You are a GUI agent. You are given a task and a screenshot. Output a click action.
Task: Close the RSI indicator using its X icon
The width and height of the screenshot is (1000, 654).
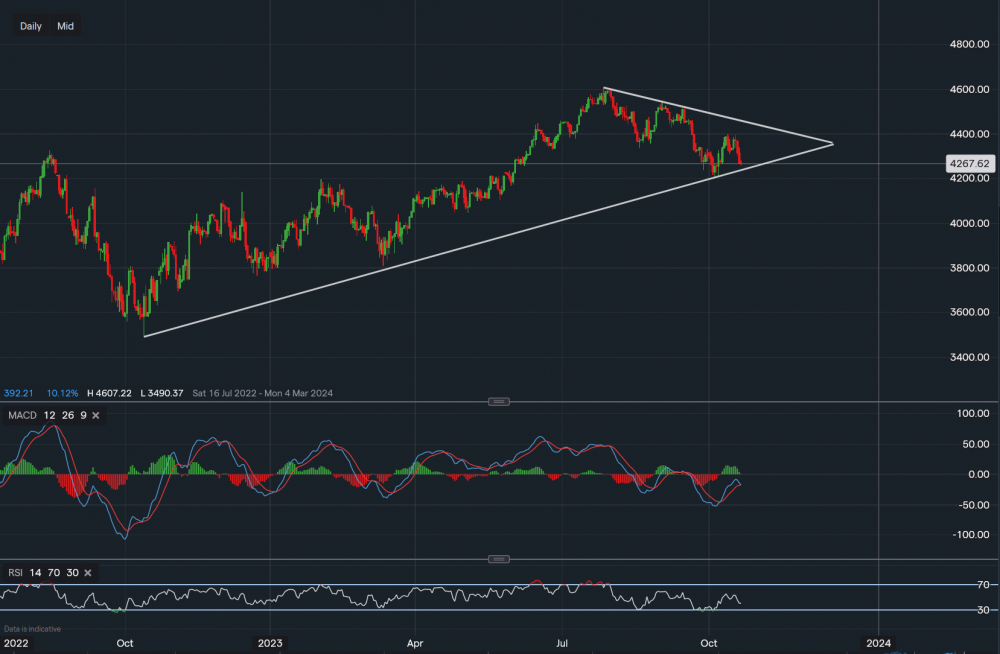click(x=87, y=573)
